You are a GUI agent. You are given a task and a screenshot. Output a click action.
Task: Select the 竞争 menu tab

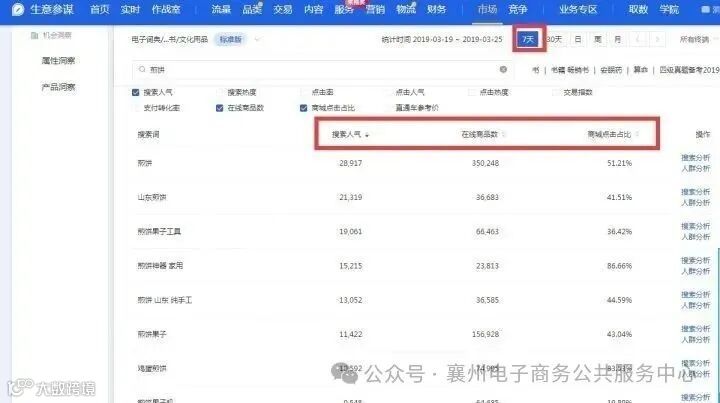click(x=518, y=9)
